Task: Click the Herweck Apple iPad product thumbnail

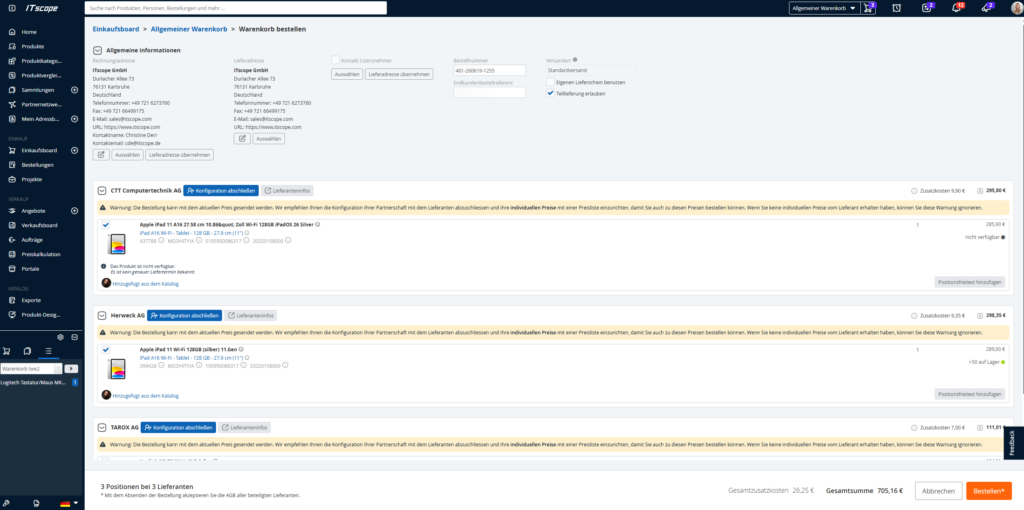Action: click(x=116, y=369)
